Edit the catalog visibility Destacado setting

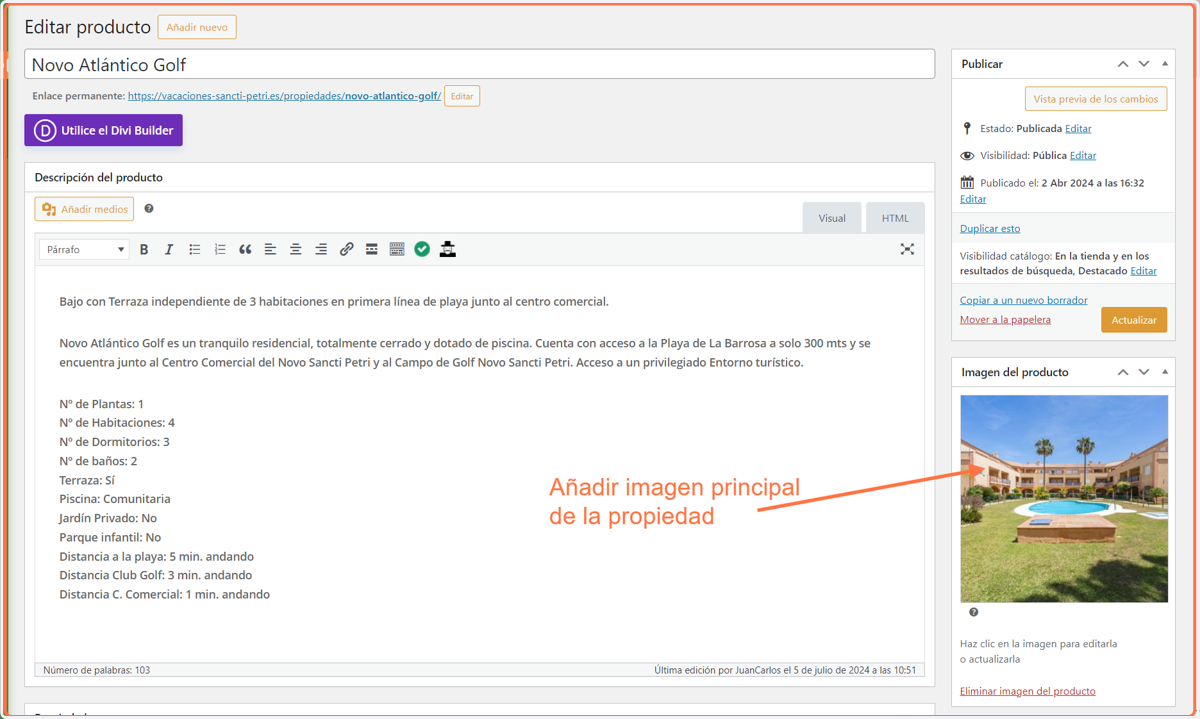(x=1144, y=271)
